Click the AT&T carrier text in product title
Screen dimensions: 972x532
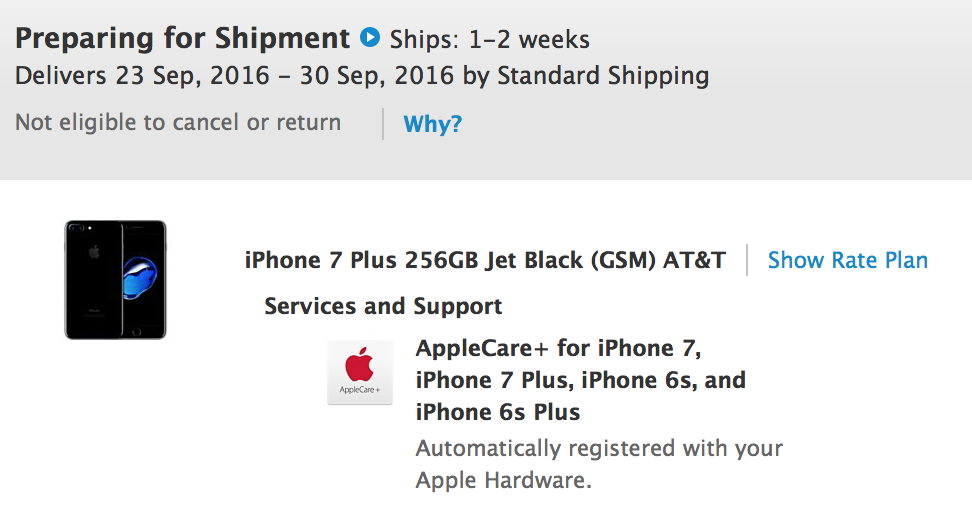(x=694, y=260)
